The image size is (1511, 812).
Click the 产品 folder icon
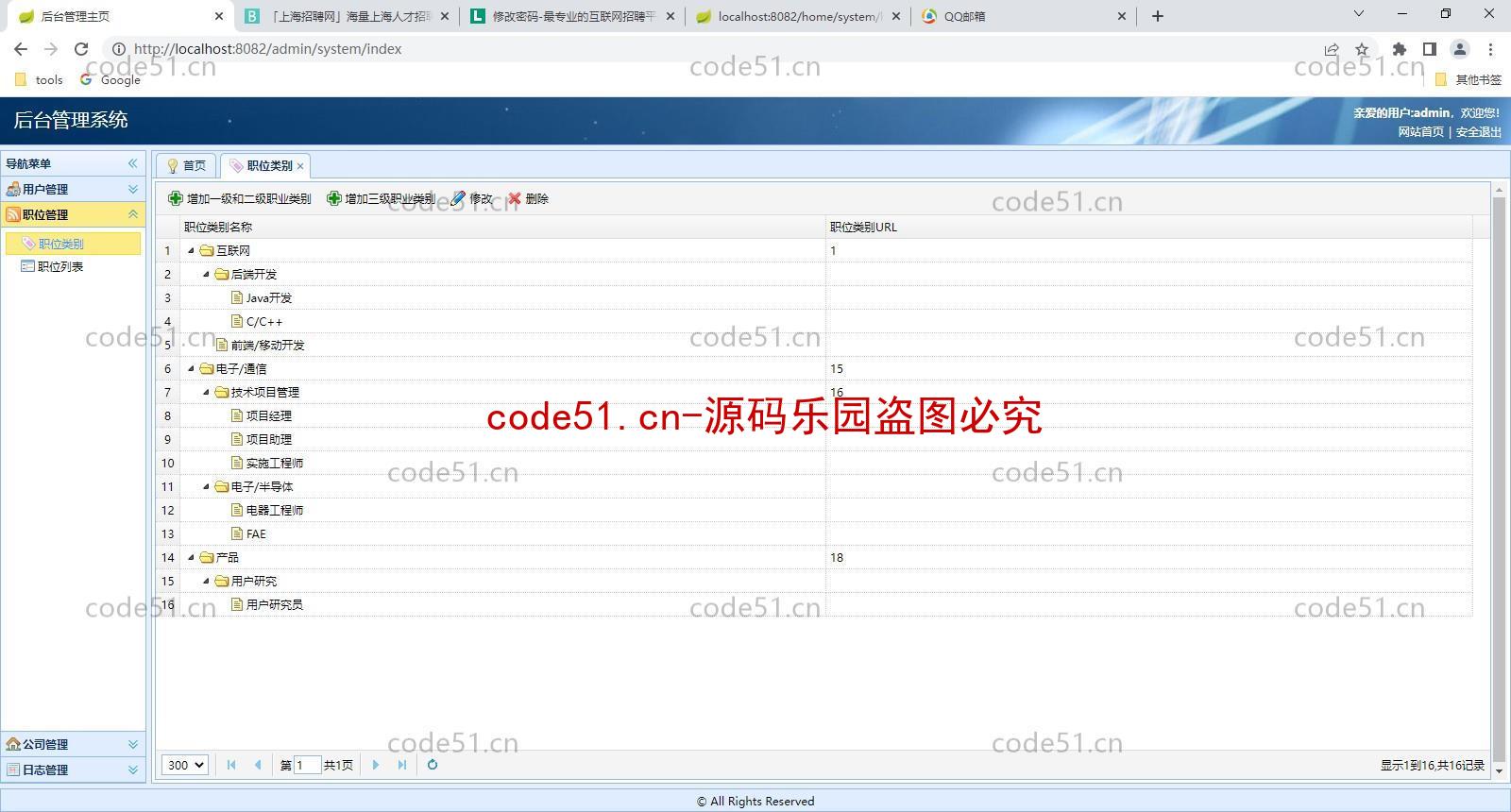pos(207,557)
